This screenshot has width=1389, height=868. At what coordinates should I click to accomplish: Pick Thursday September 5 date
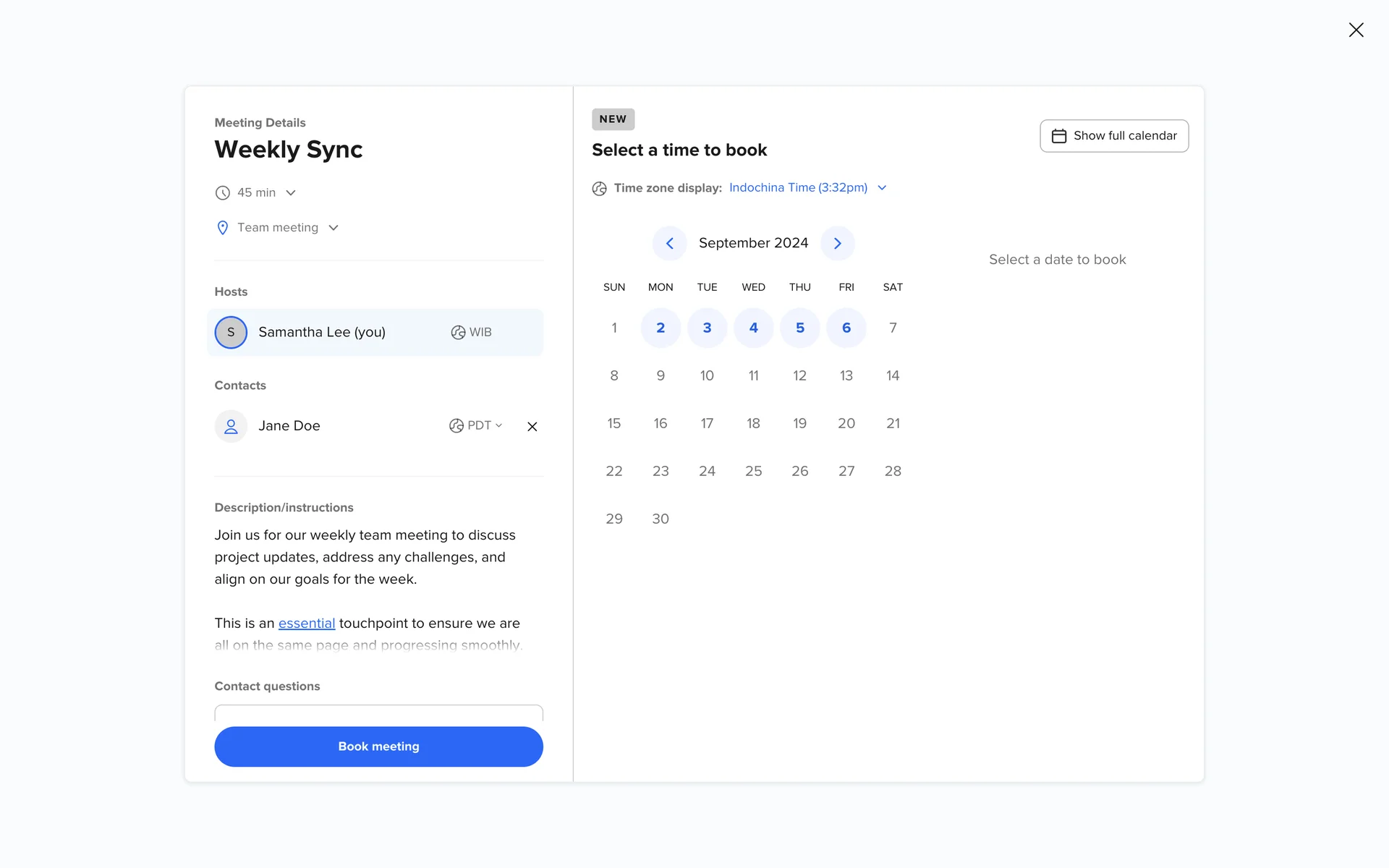click(x=799, y=328)
